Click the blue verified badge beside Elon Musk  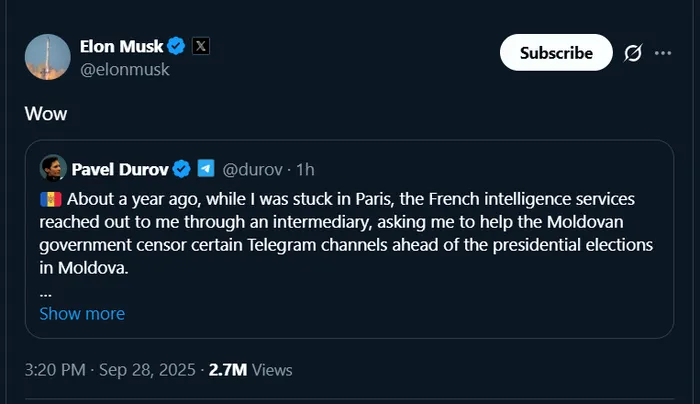pyautogui.click(x=176, y=45)
